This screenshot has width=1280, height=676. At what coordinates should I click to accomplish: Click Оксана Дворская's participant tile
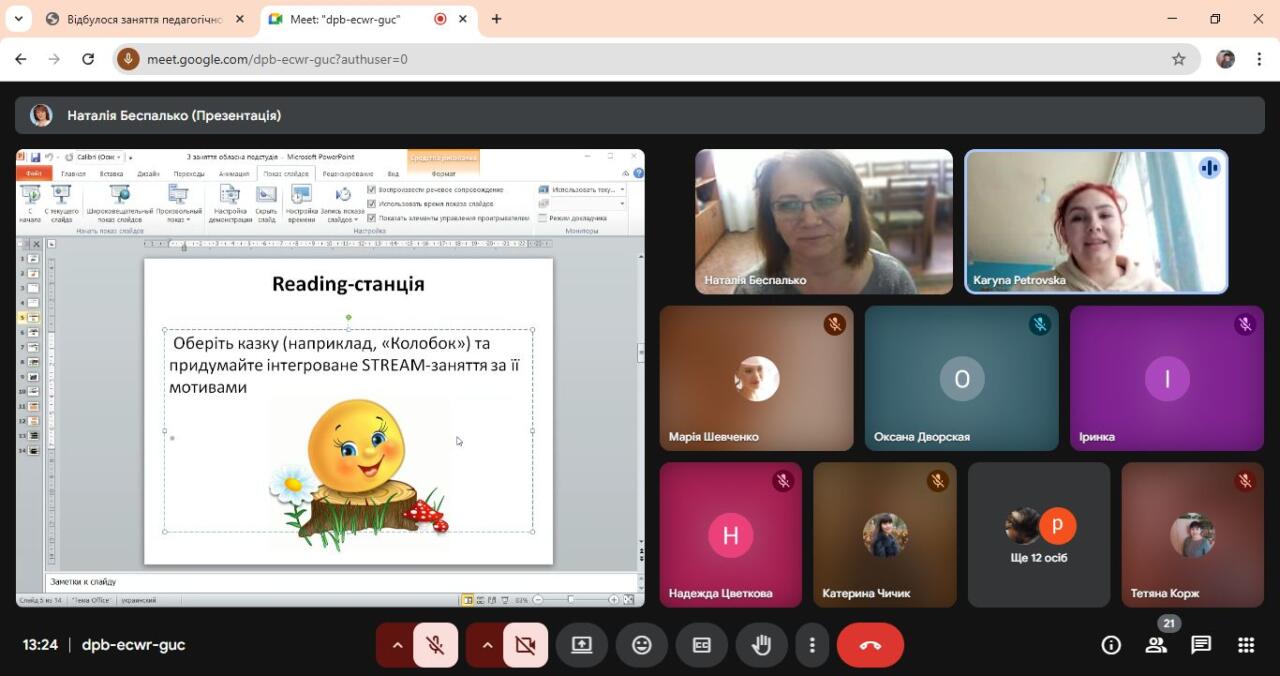click(x=962, y=378)
